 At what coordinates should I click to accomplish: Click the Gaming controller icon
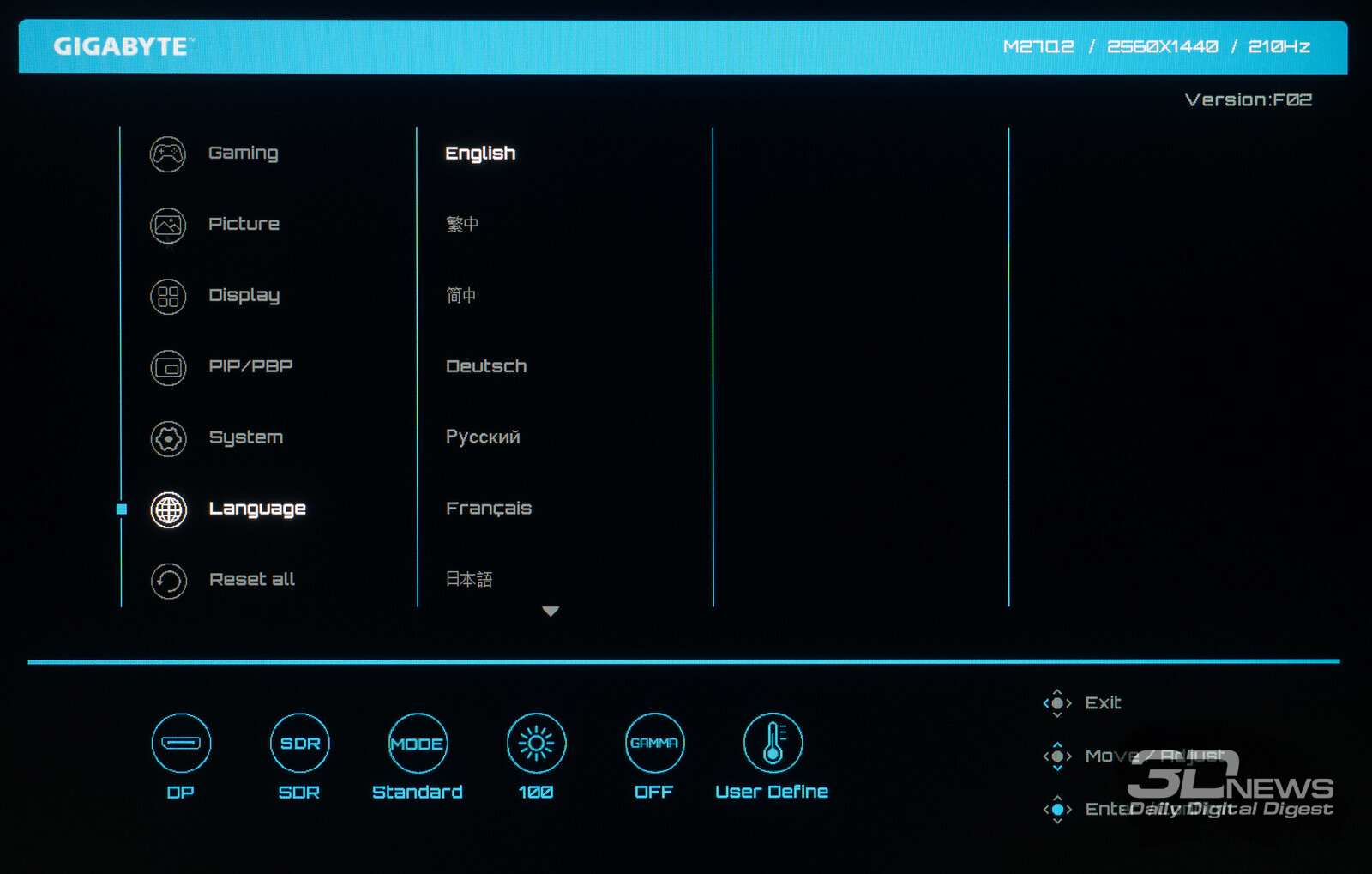pos(168,154)
